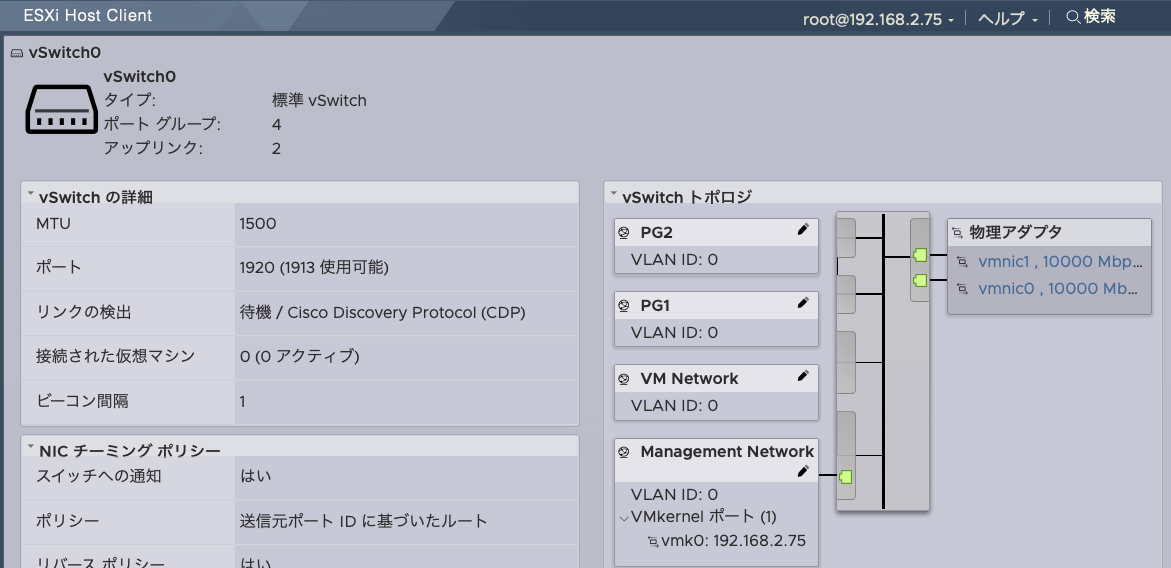Click the アップリンク: label
Screen dimensions: 1171x568
pos(153,148)
